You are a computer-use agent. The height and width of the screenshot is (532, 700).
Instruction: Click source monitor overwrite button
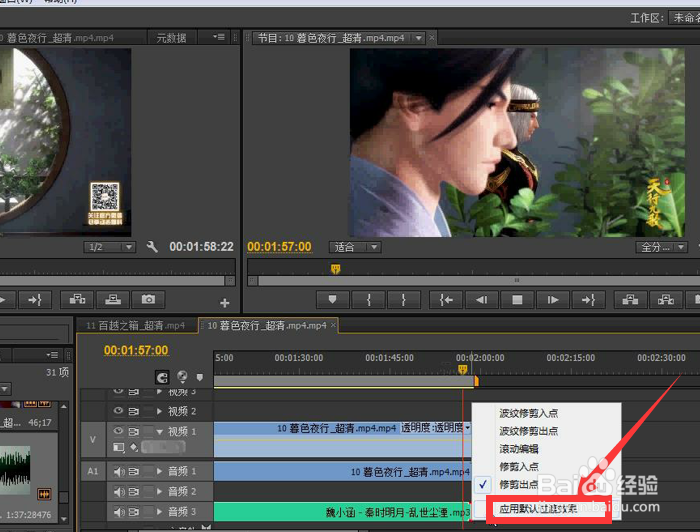coord(112,300)
